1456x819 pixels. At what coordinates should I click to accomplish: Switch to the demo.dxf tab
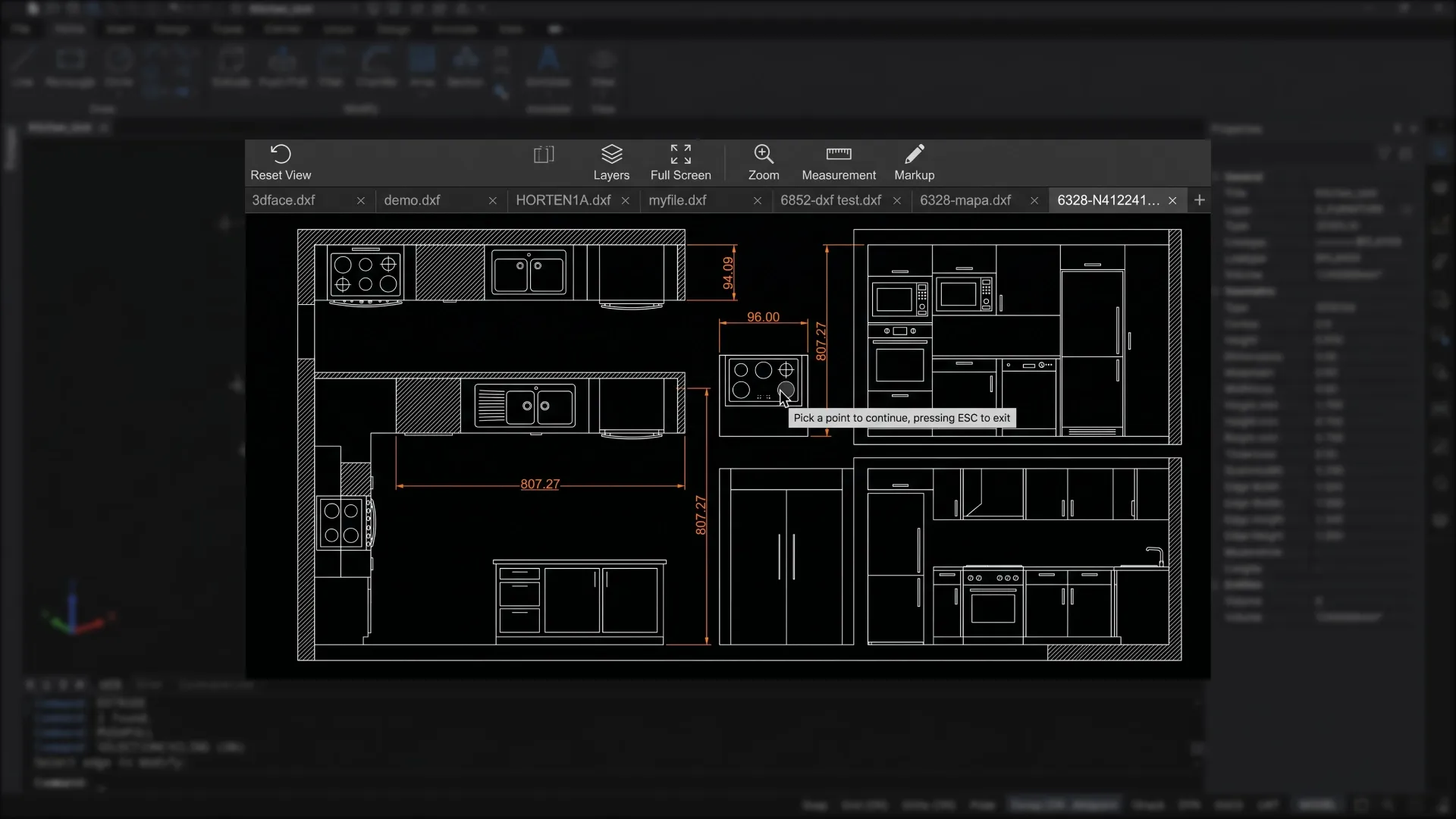coord(412,200)
